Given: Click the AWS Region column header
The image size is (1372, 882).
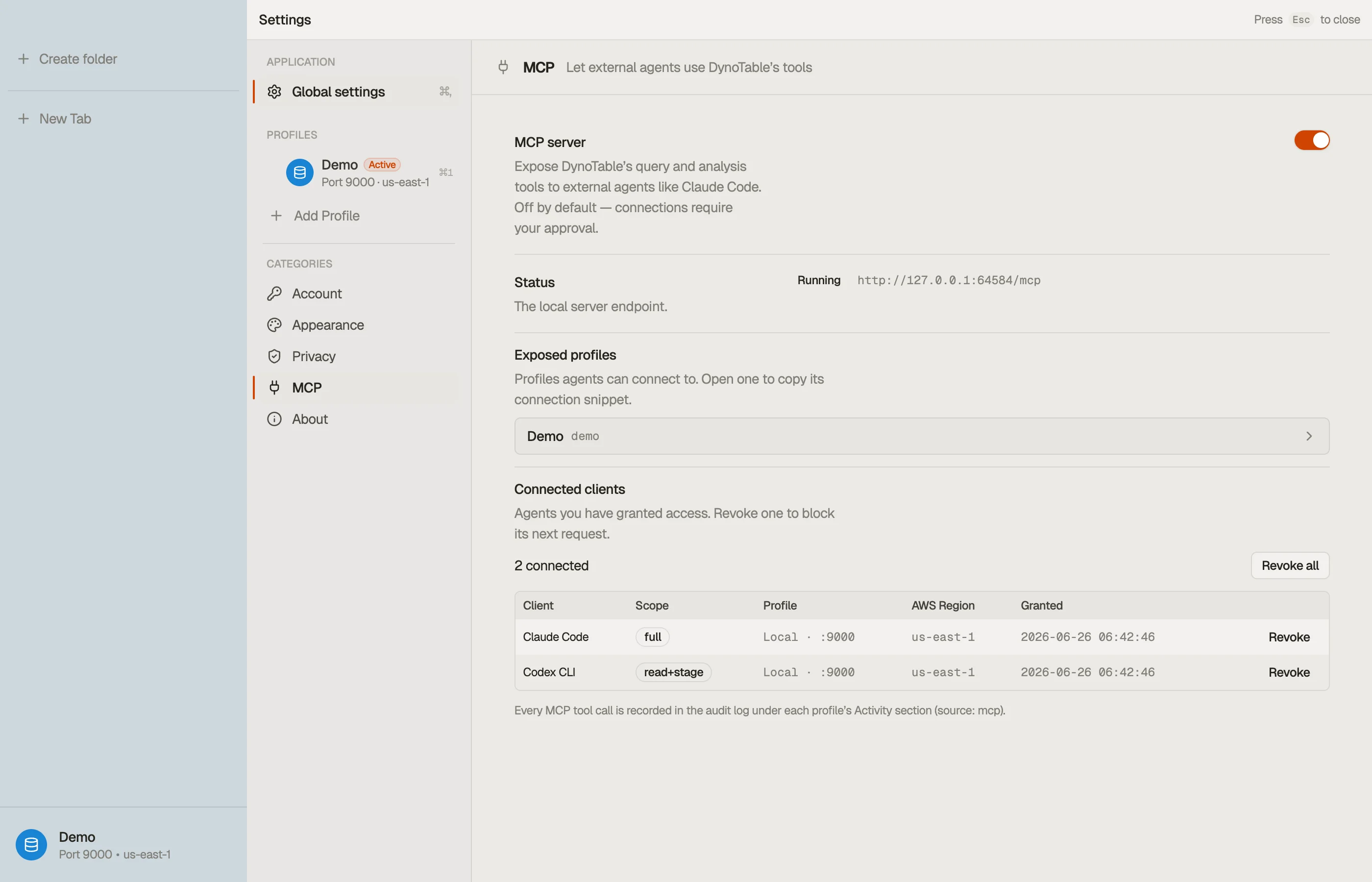Looking at the screenshot, I should tap(943, 605).
